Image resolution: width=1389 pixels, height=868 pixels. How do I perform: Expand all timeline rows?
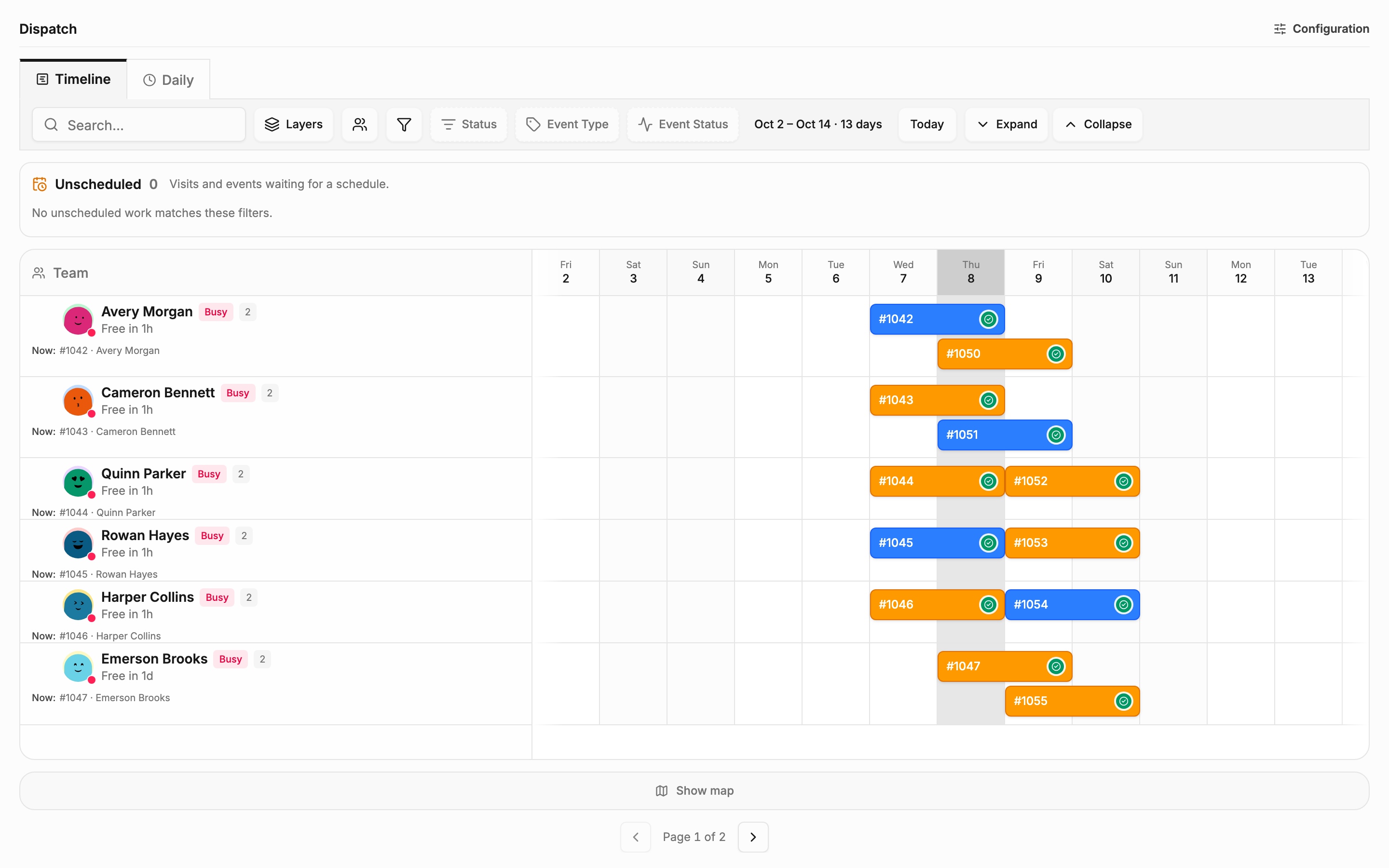tap(1006, 124)
